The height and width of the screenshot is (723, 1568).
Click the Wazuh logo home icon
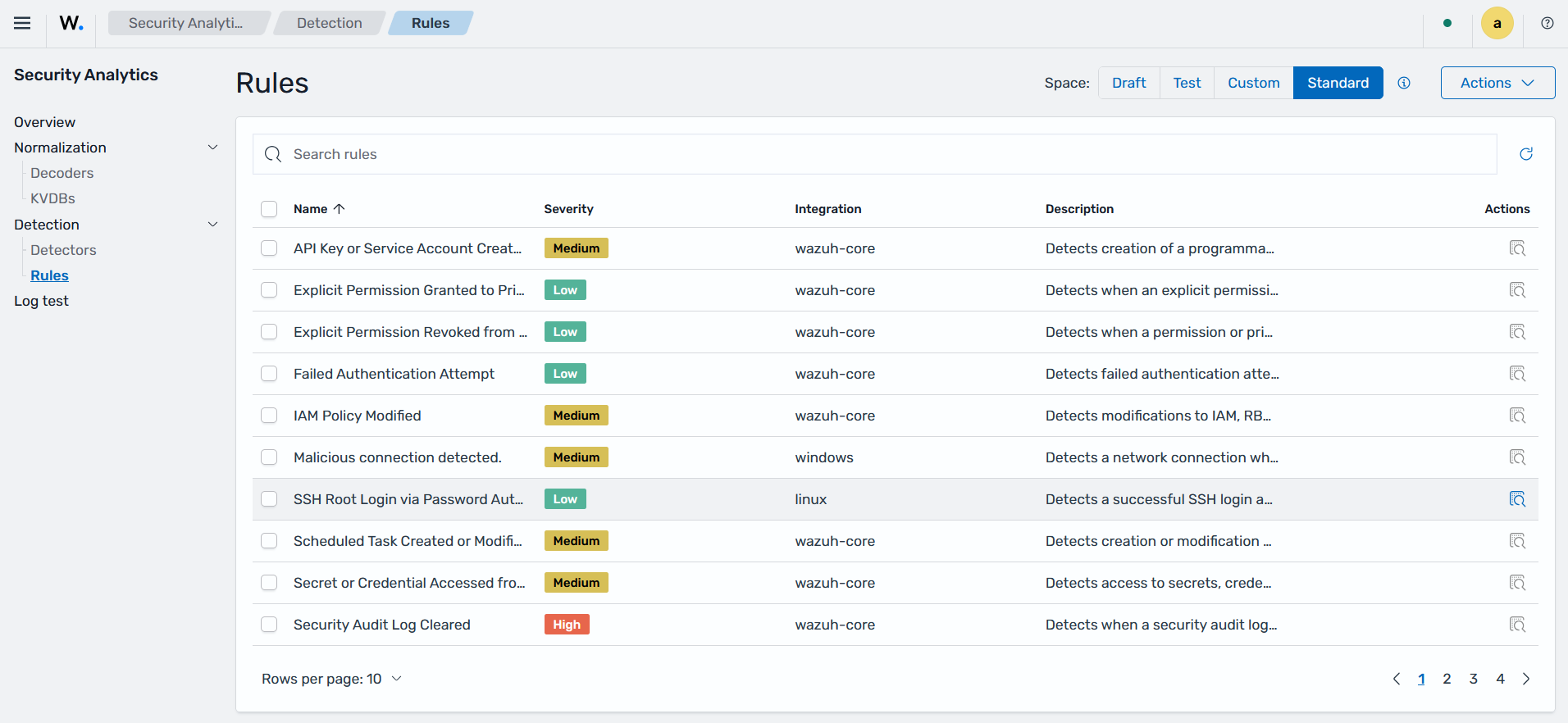click(x=71, y=23)
